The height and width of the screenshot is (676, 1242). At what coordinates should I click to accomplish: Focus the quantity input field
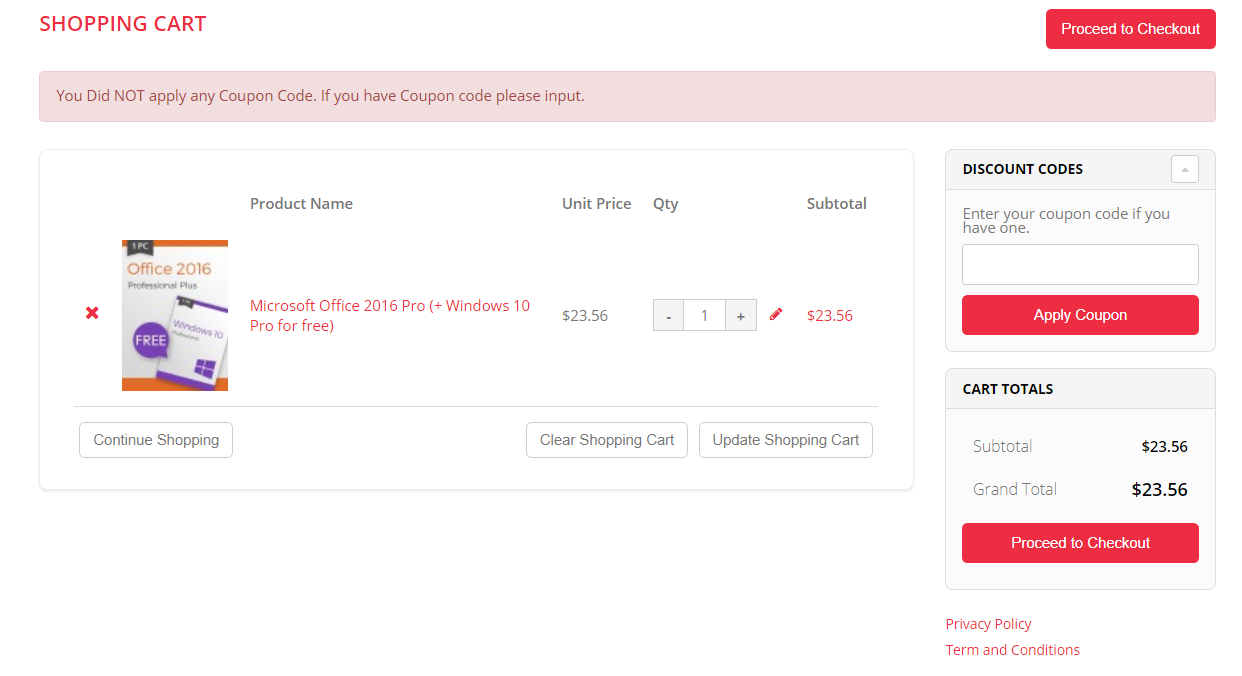point(704,316)
